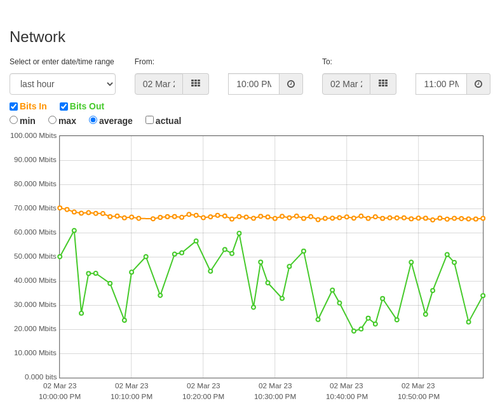Screen dimensions: 500x403
Task: Click the 70.000 Mbits axis label
Action: coord(35,208)
